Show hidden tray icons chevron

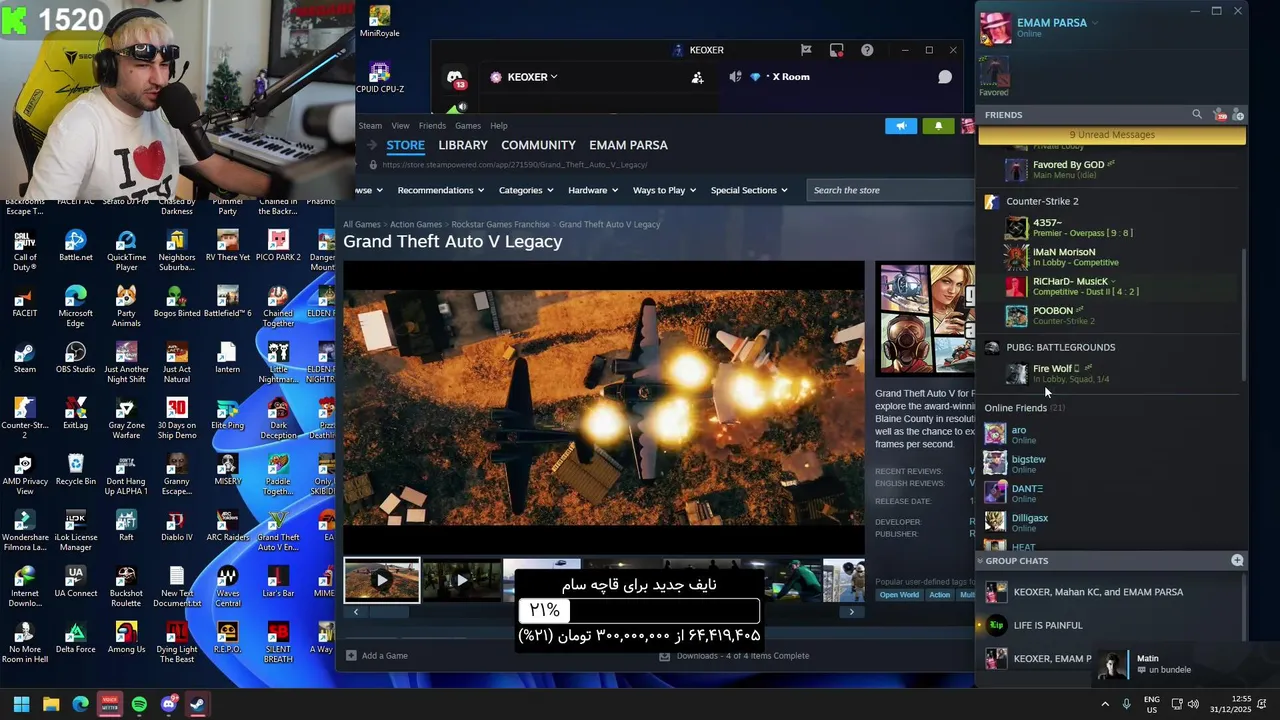click(1105, 704)
